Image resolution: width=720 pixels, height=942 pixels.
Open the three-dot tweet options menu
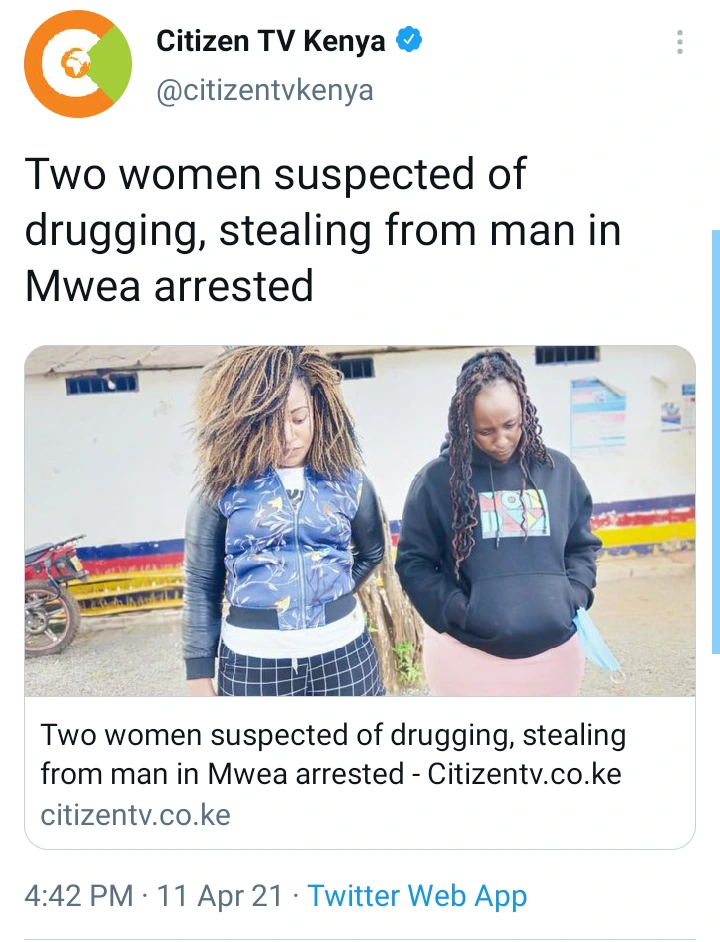680,42
